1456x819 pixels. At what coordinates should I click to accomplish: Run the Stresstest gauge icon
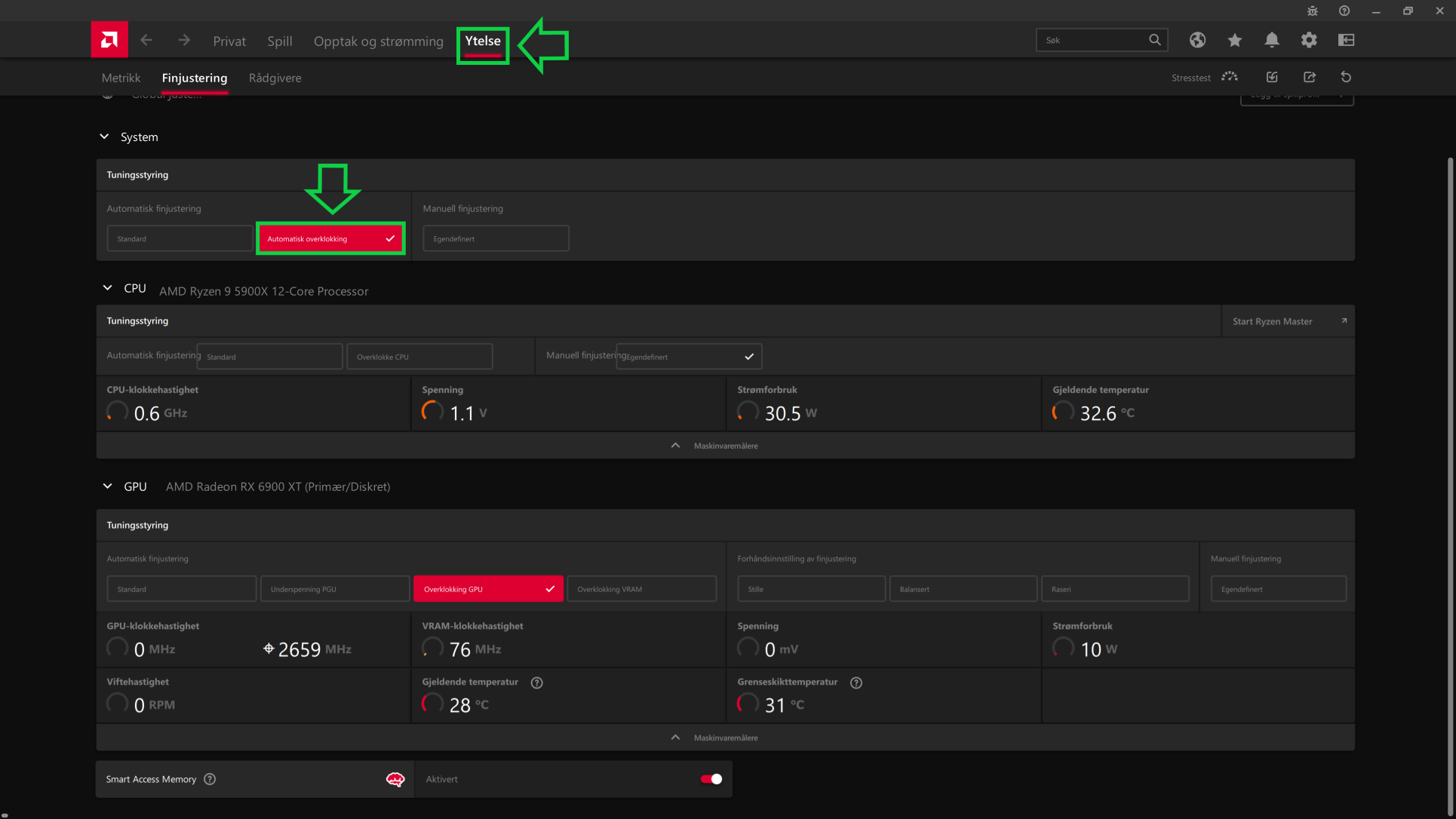[1230, 77]
